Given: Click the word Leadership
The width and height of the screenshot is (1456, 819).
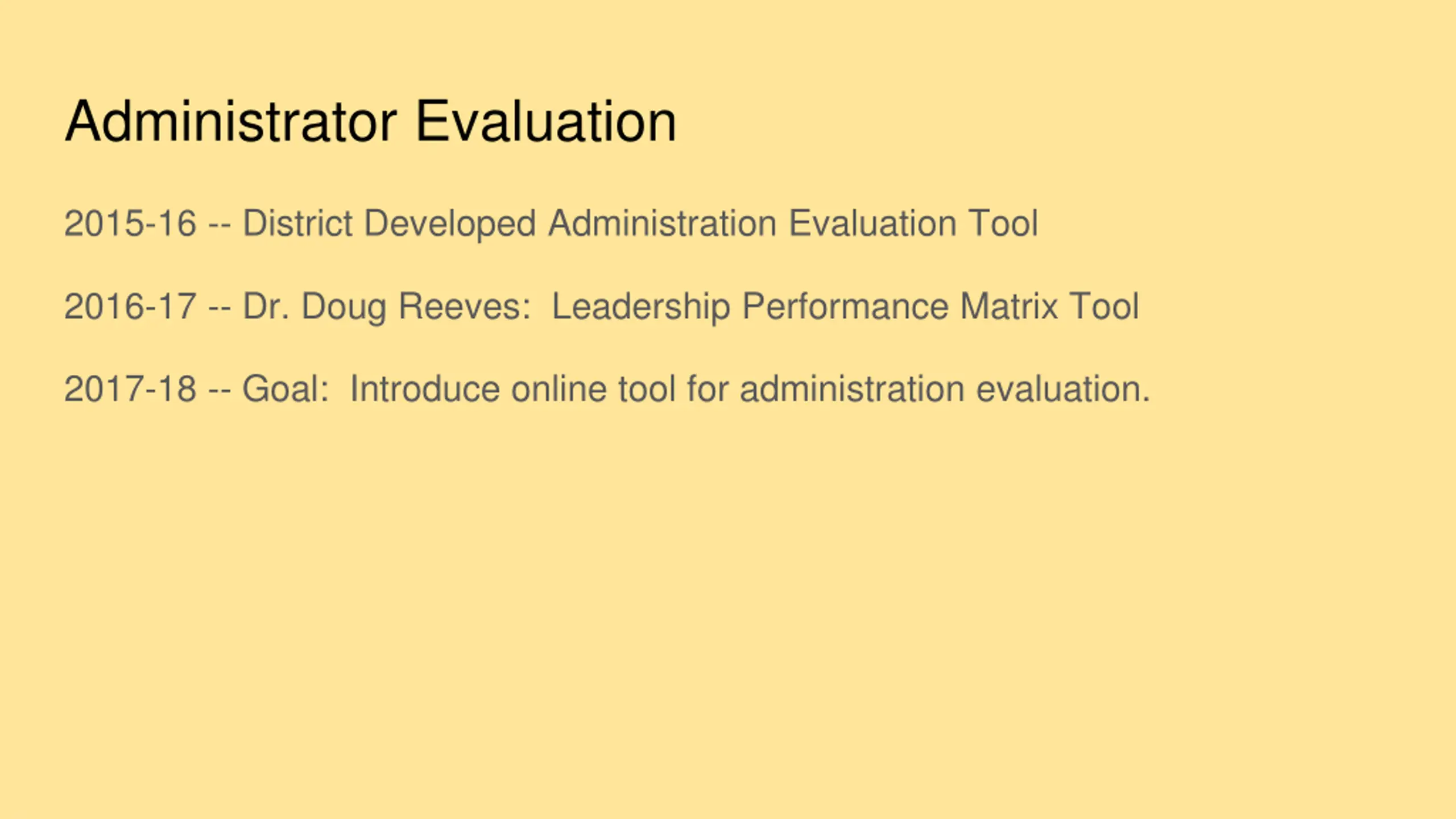Looking at the screenshot, I should pos(641,307).
